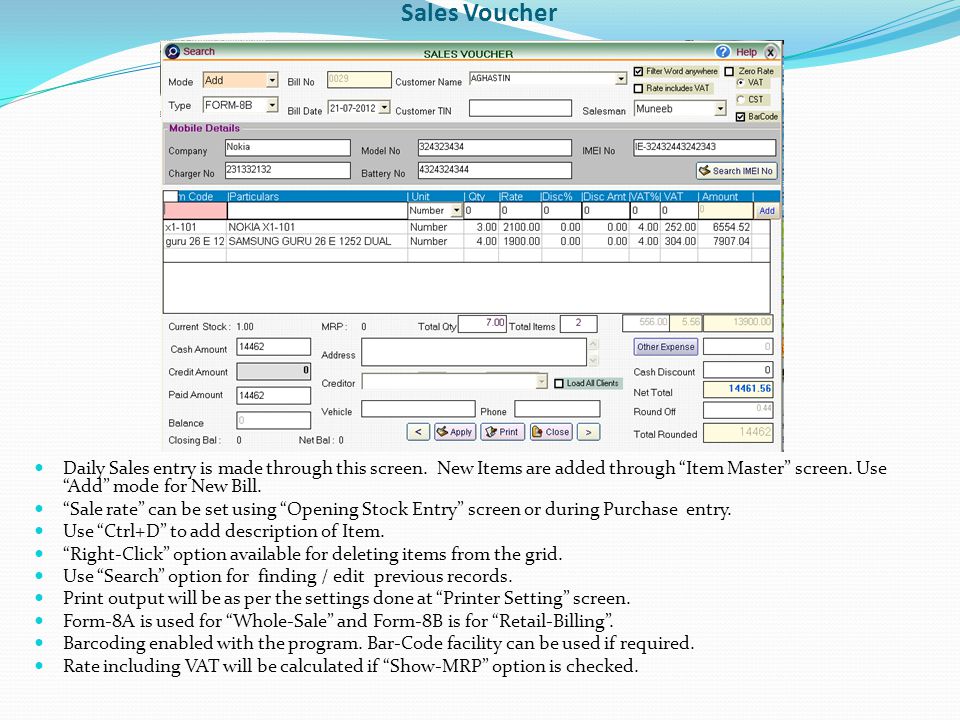Open the Unit Number dropdown in grid
This screenshot has width=960, height=720.
pos(456,211)
